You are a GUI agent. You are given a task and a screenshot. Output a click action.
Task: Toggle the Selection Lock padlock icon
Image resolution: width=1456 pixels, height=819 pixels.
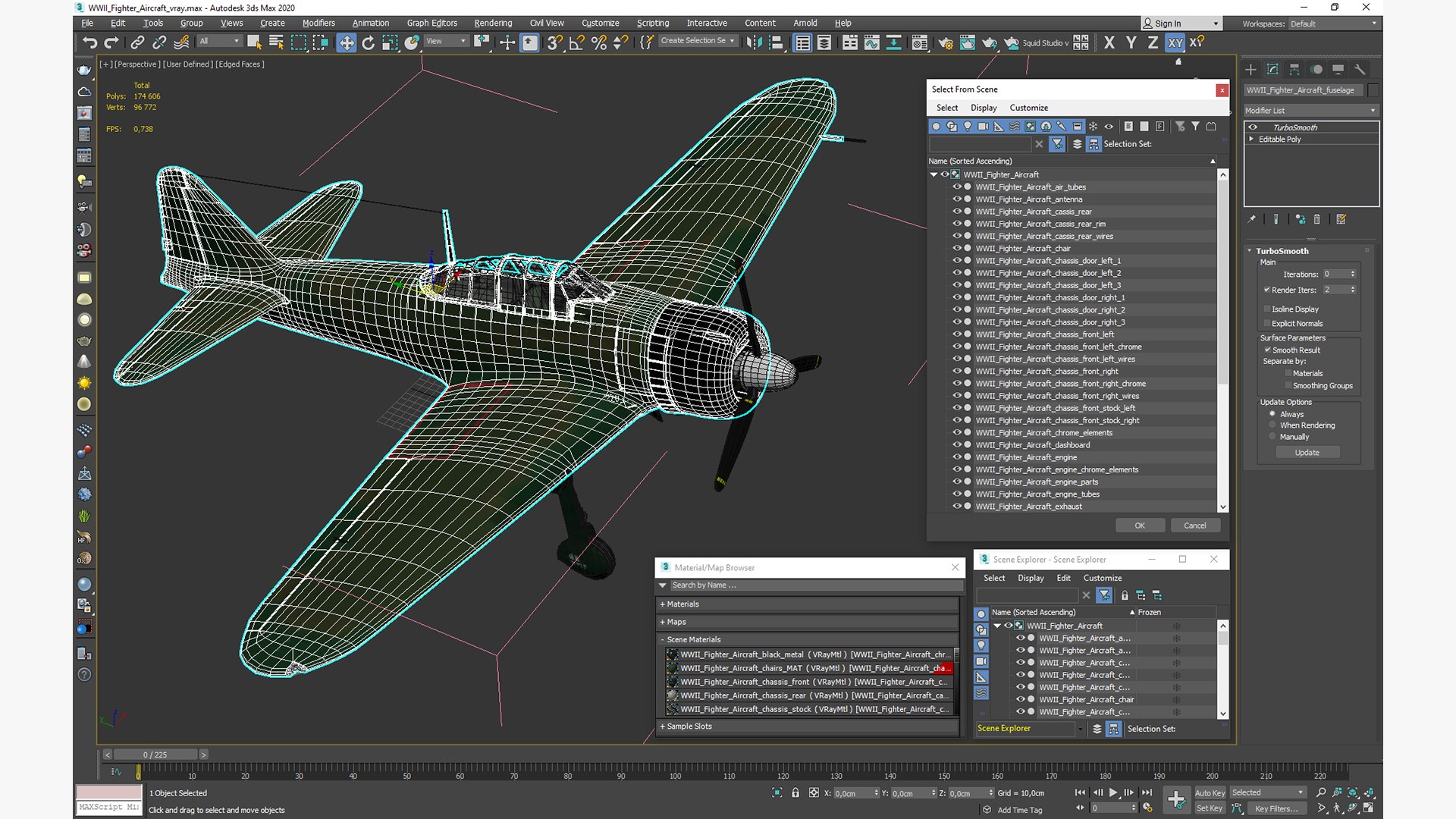click(795, 792)
